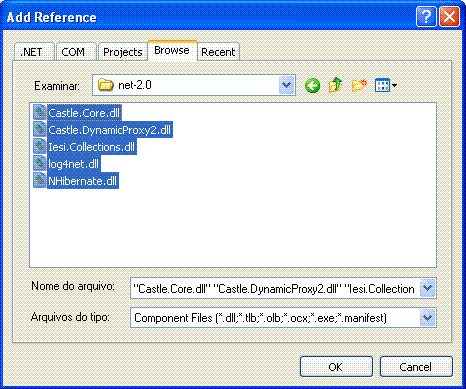Show the Recent tab
This screenshot has width=466, height=389.
pyautogui.click(x=218, y=52)
